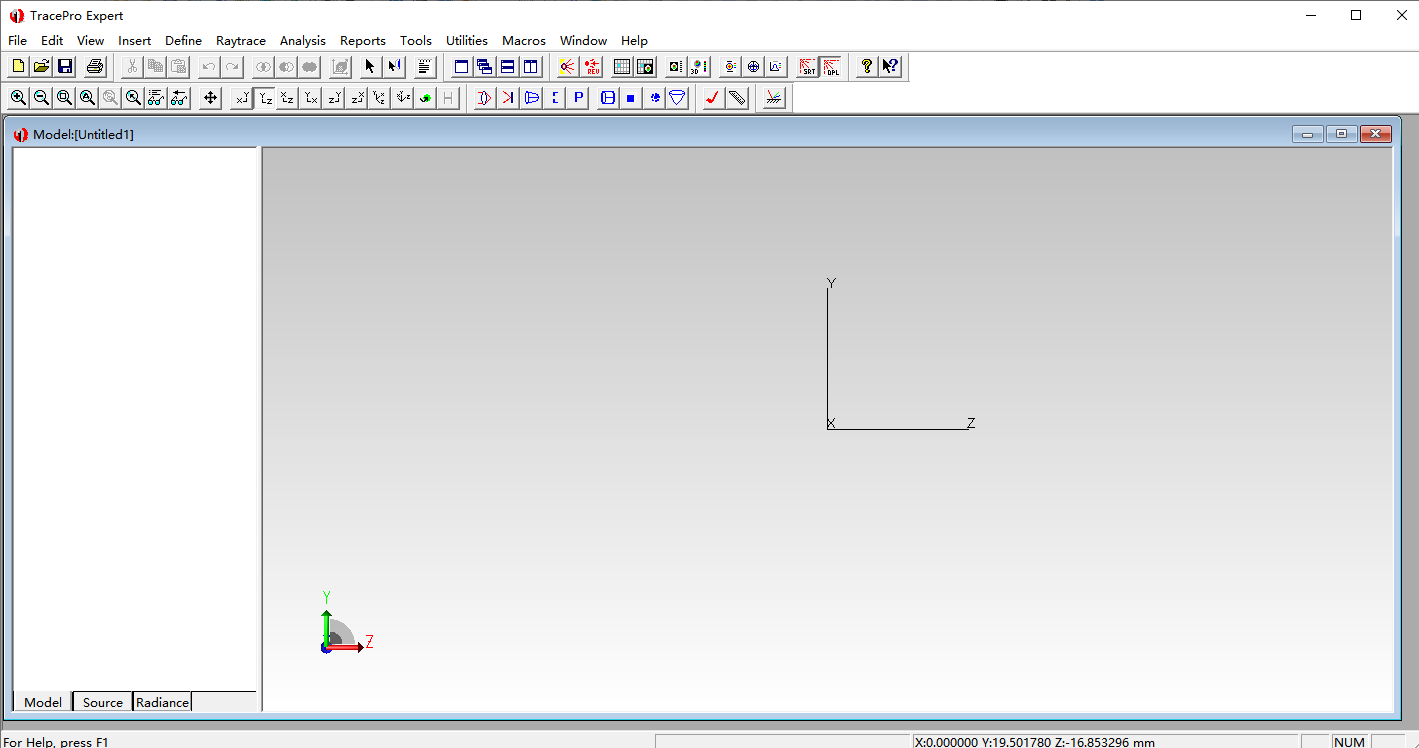1419x748 pixels.
Task: Click the surface reflection rays icon
Action: click(x=774, y=97)
